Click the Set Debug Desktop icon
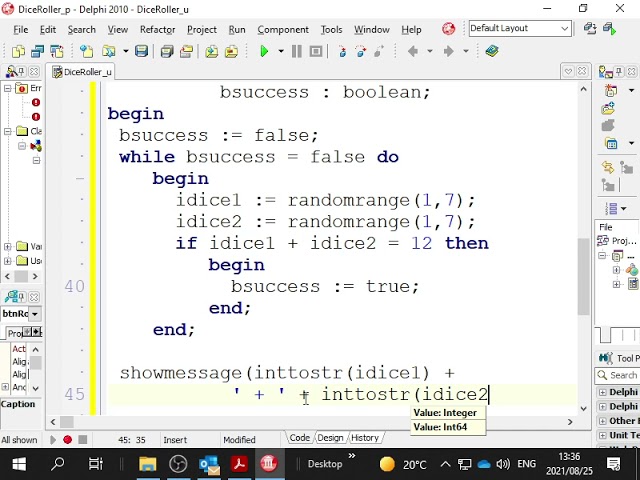640x480 pixels. (x=610, y=29)
